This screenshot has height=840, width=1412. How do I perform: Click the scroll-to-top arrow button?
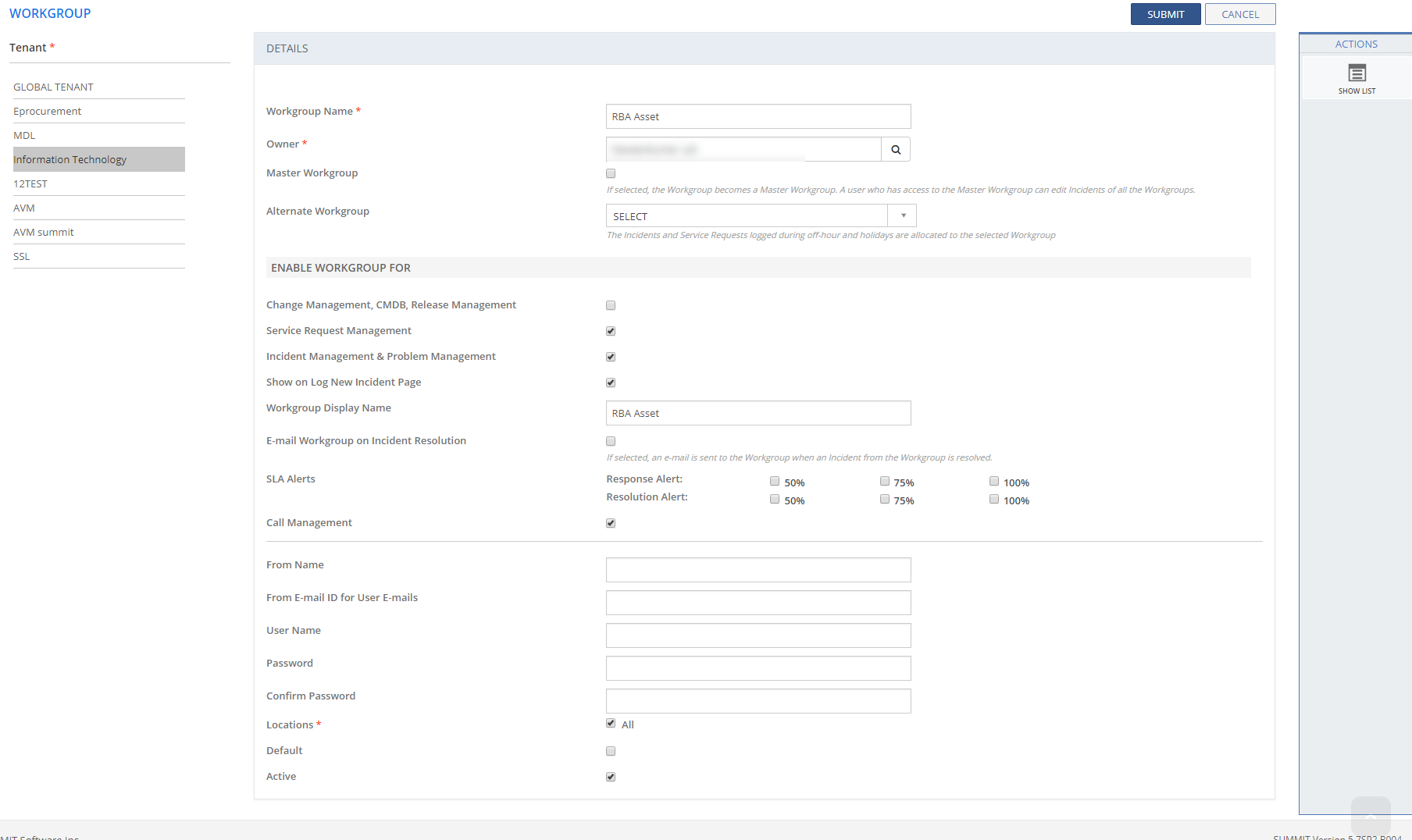pos(1370,816)
